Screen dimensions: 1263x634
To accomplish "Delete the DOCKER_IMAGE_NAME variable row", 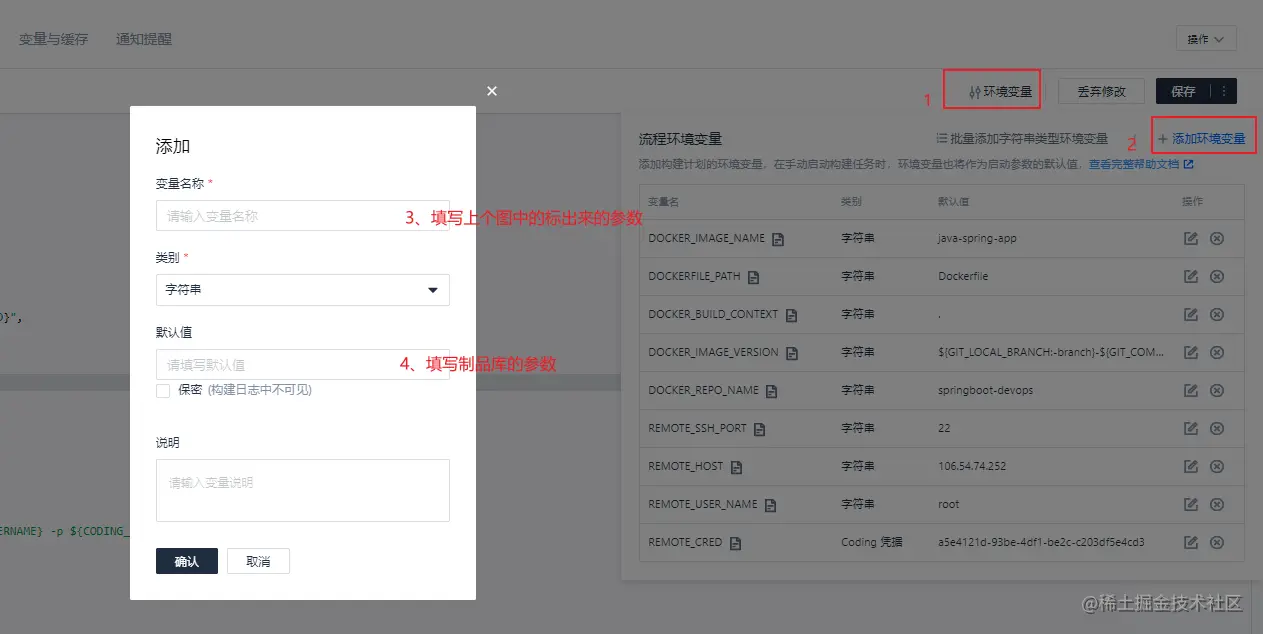I will [x=1217, y=238].
